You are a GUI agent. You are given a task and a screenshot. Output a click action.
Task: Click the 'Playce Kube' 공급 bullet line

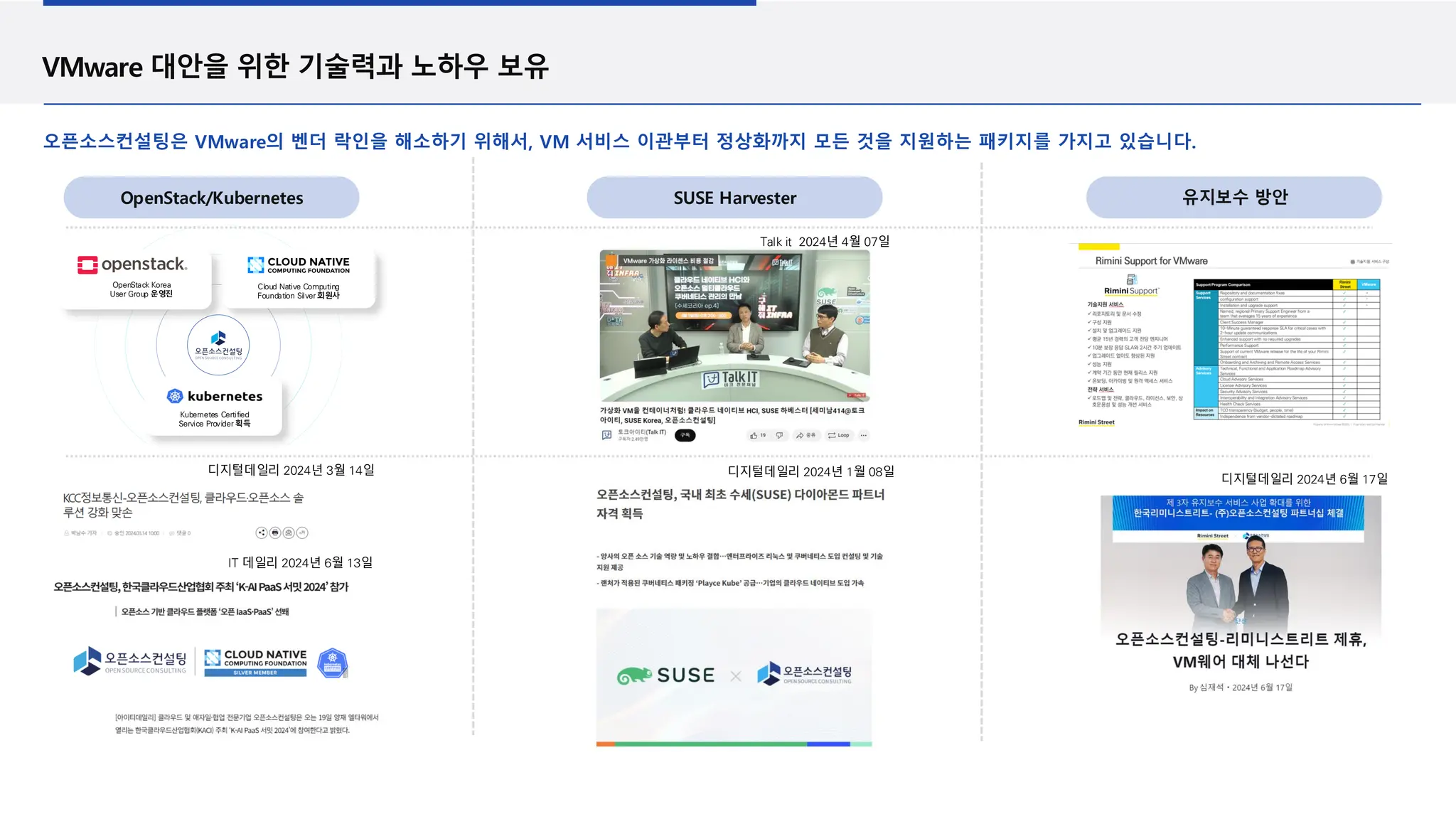730,583
